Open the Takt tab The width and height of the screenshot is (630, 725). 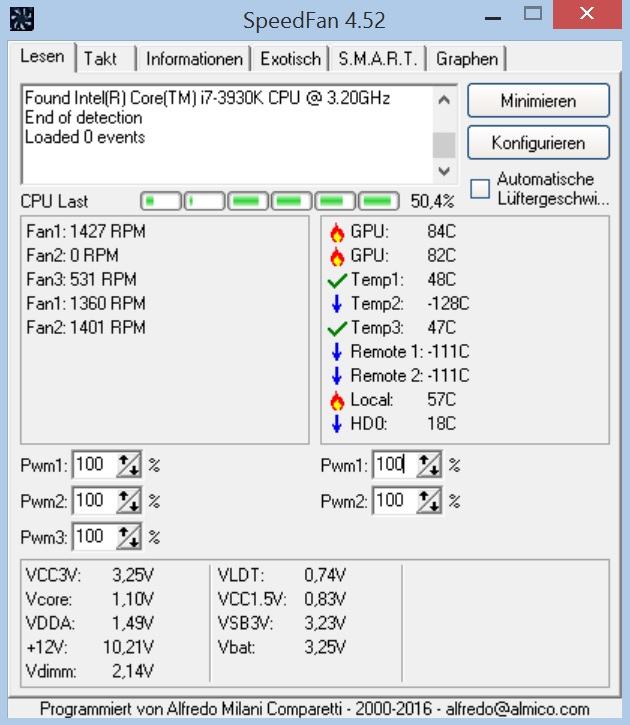106,59
